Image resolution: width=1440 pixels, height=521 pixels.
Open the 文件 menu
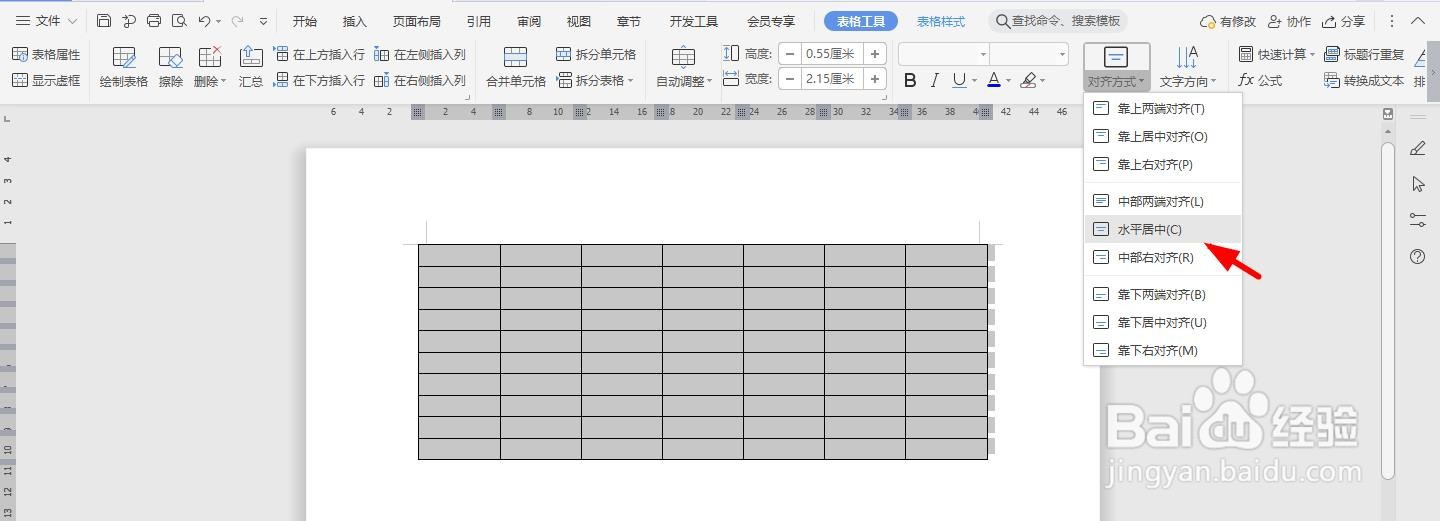pos(45,21)
